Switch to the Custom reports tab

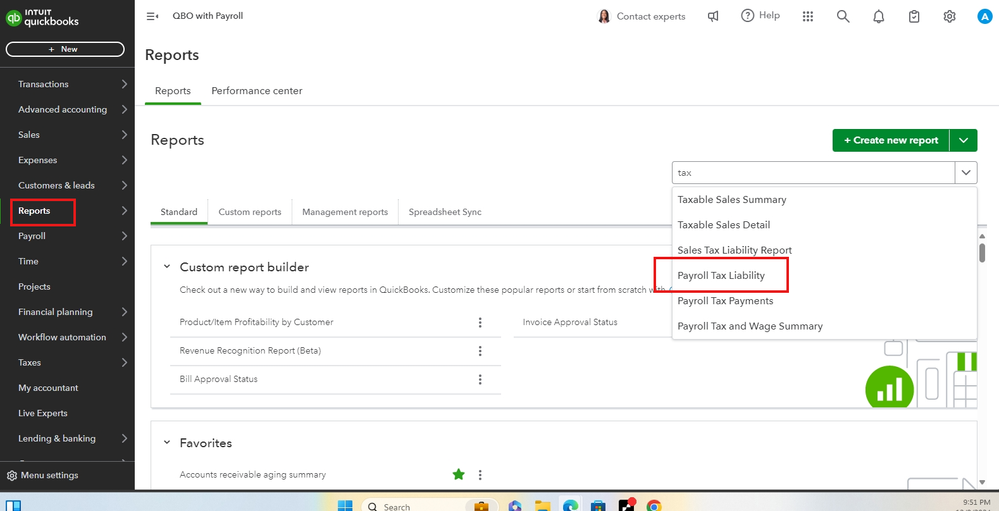[x=250, y=212]
